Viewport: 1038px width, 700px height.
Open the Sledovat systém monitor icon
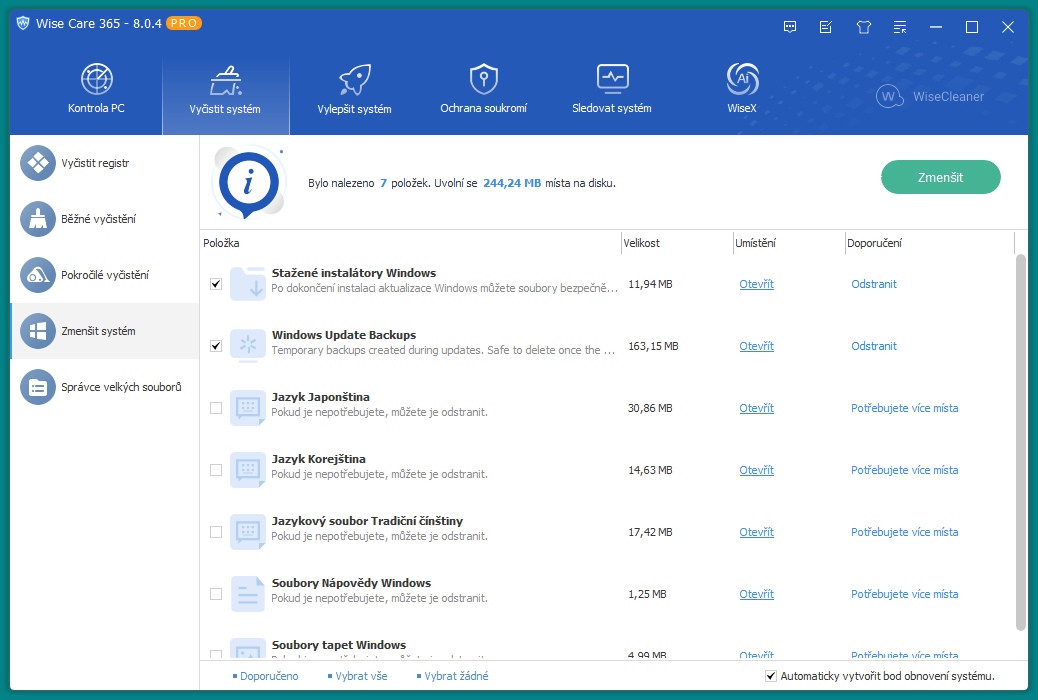(612, 79)
